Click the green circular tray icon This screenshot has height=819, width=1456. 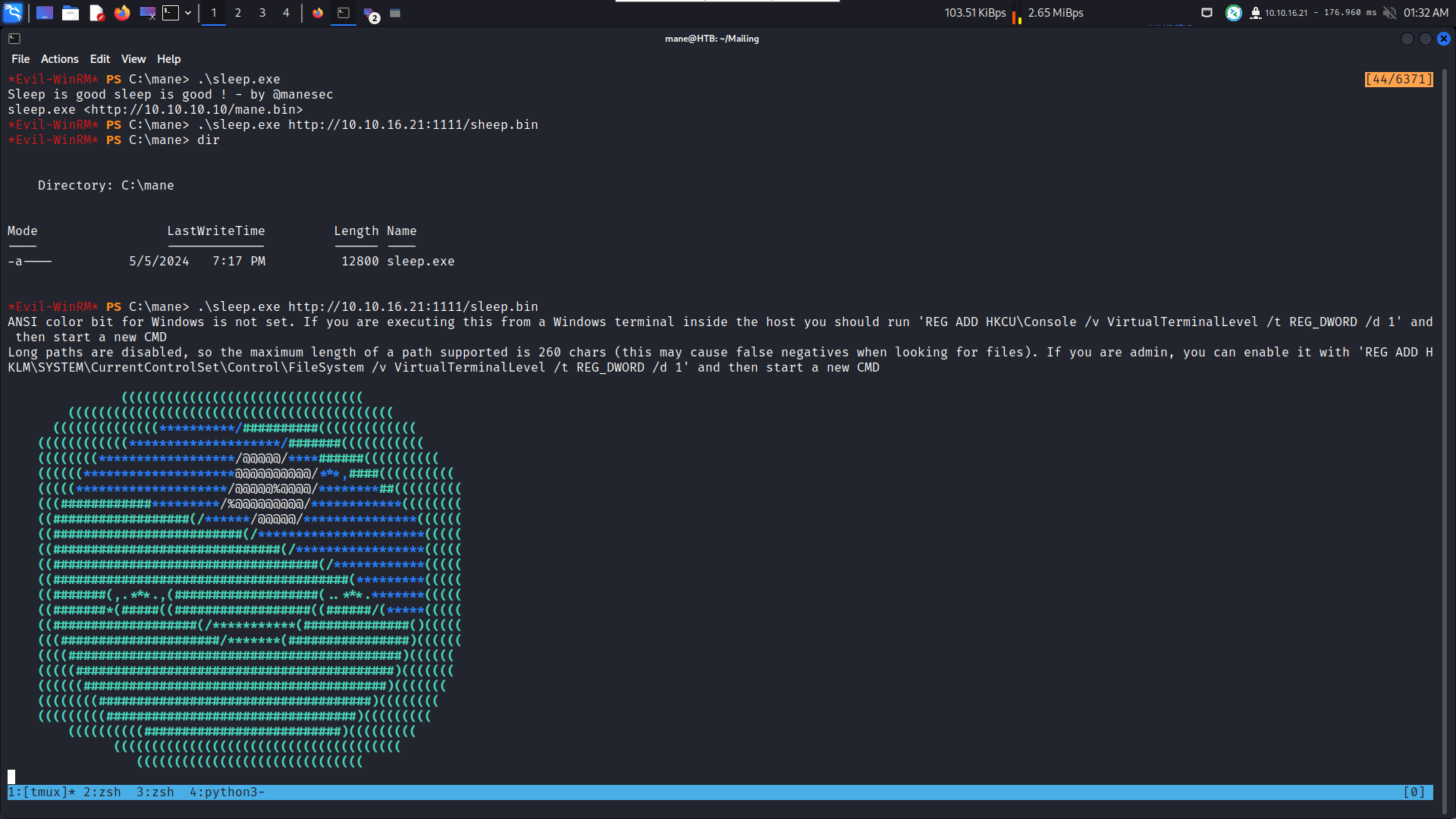click(1234, 13)
